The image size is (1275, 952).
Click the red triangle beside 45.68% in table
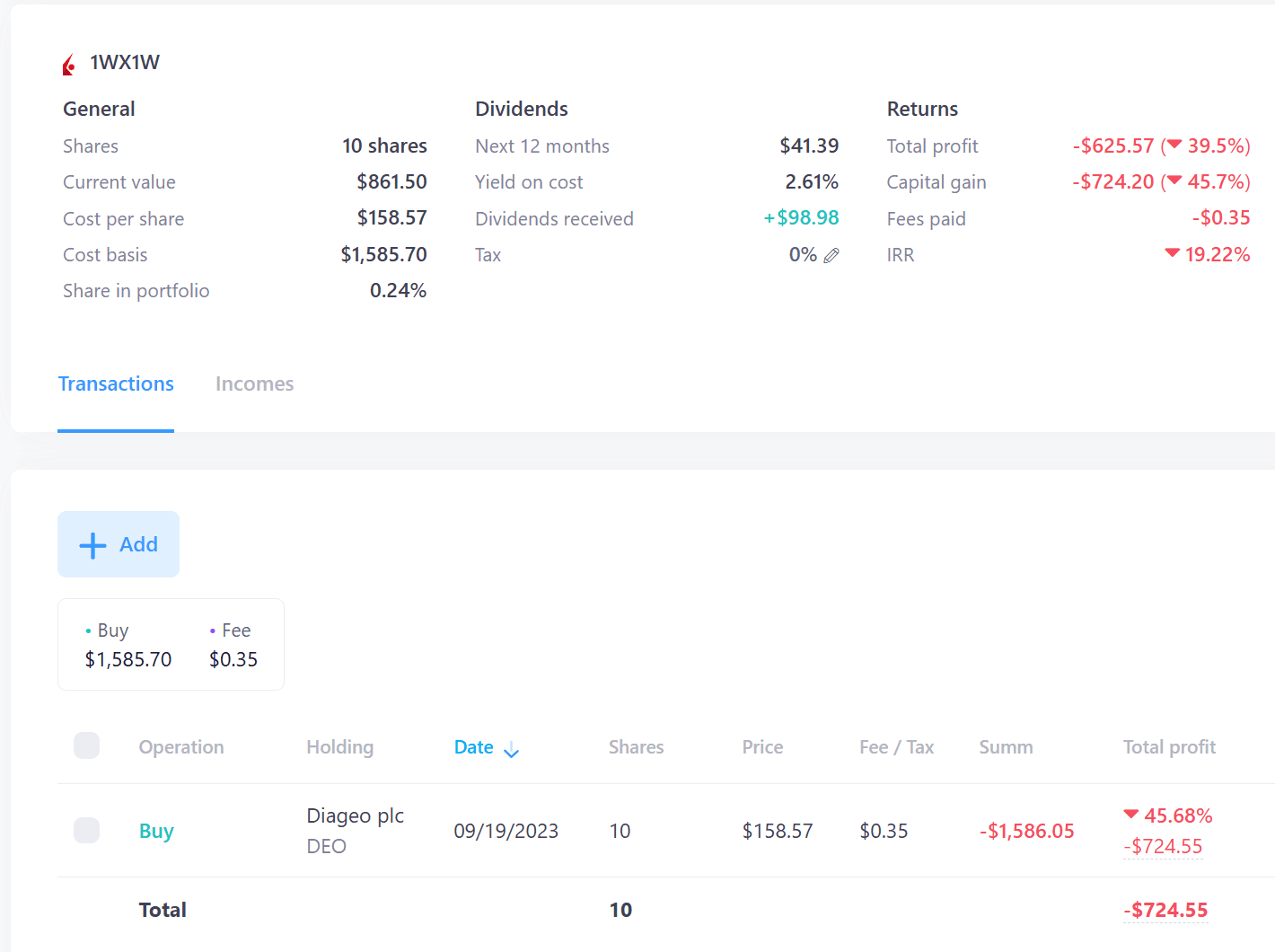tap(1130, 815)
